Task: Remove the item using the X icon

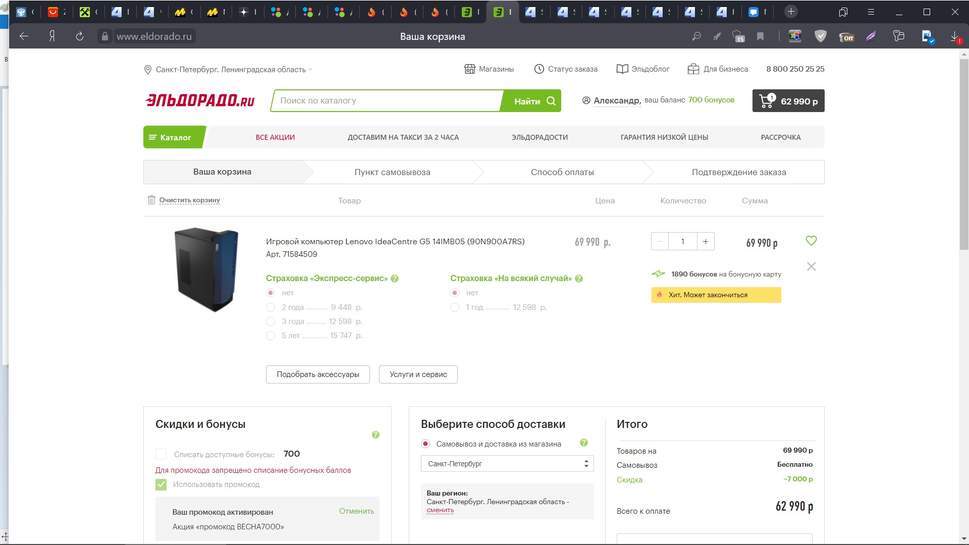Action: (x=811, y=267)
